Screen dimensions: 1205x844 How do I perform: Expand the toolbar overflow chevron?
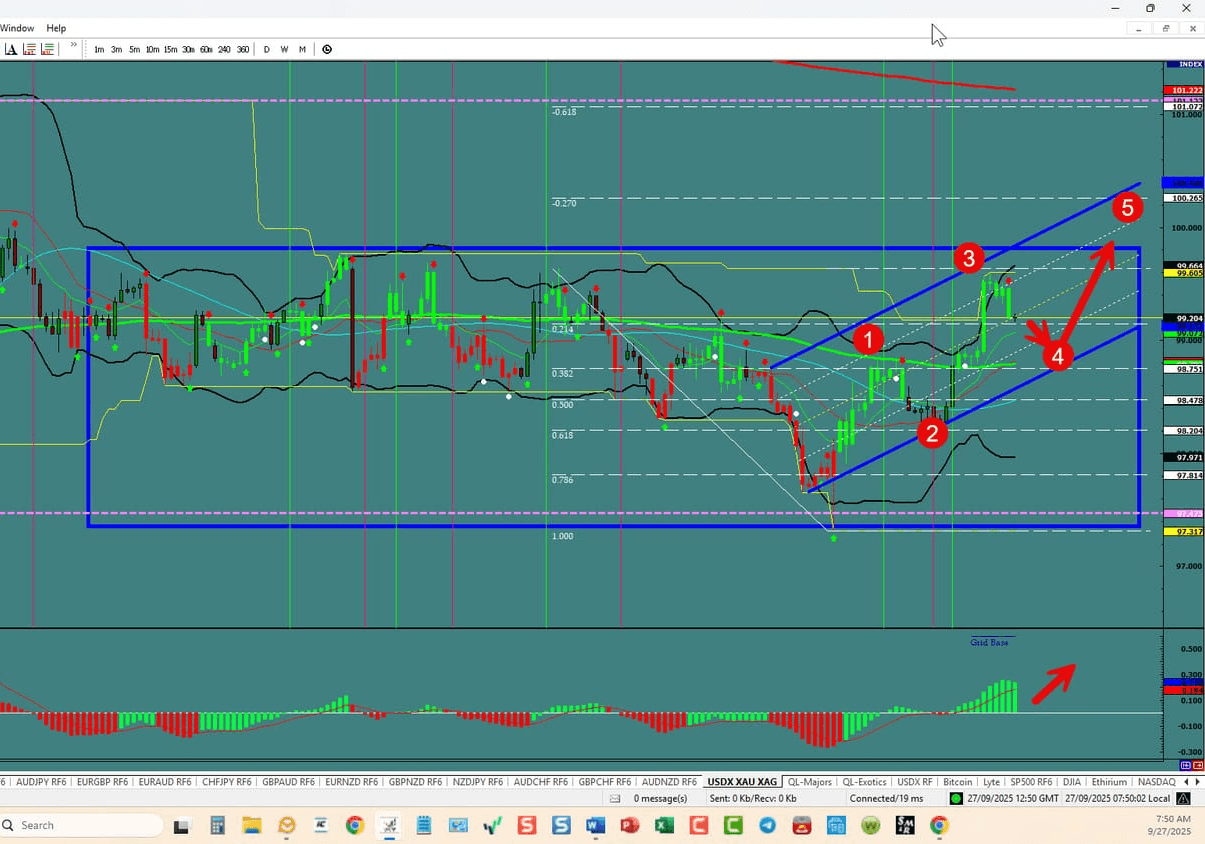tap(73, 45)
